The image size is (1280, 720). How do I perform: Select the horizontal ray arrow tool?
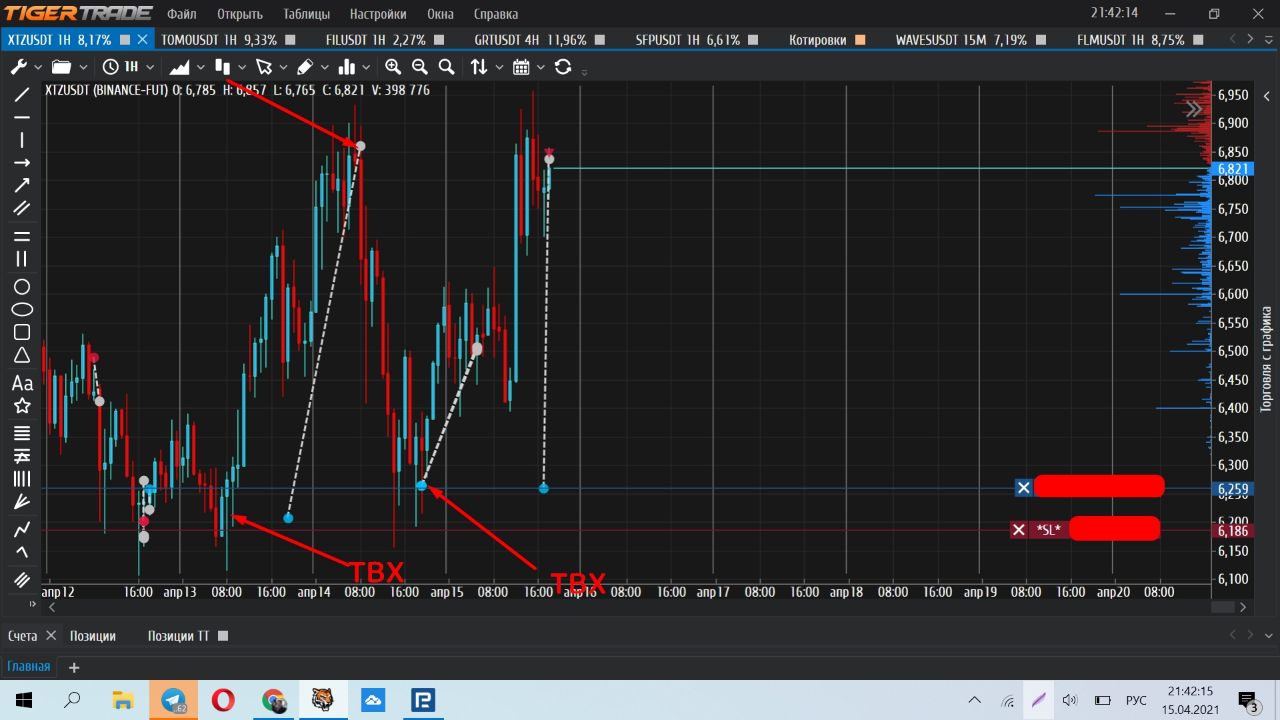pyautogui.click(x=22, y=163)
